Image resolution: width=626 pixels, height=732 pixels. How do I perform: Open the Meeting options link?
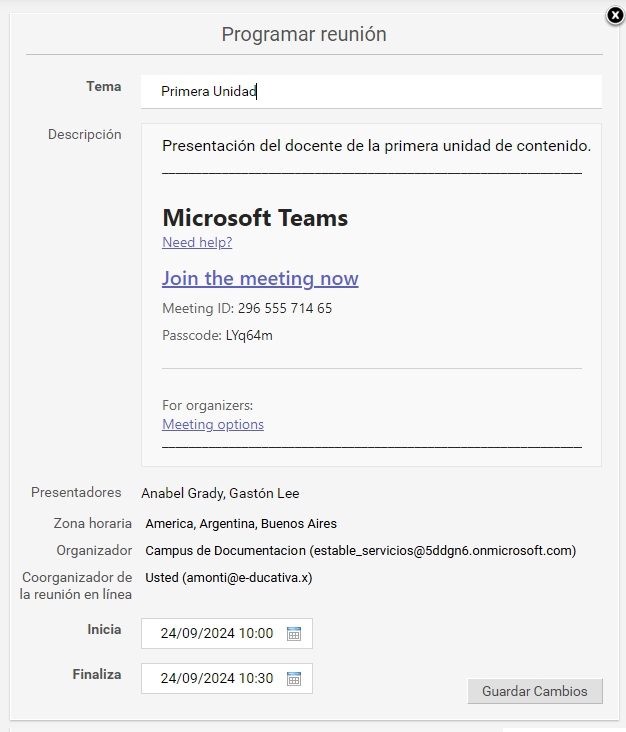[x=213, y=424]
